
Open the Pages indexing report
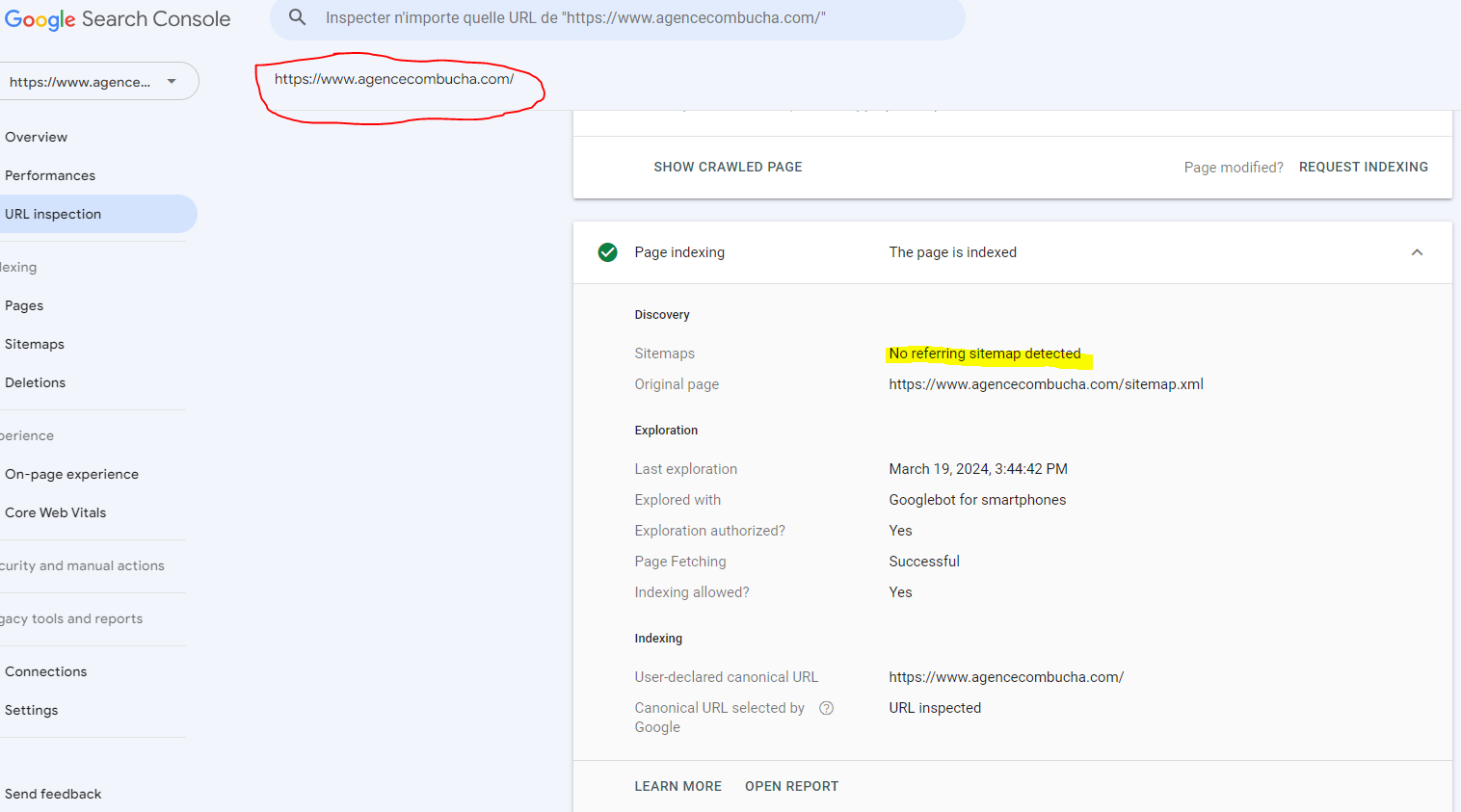[x=24, y=305]
